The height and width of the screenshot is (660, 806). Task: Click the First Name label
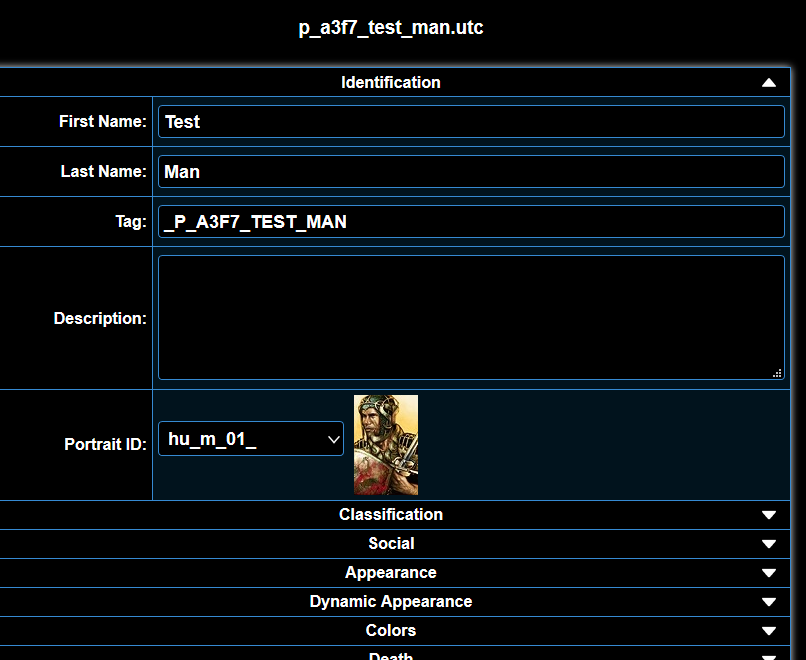pyautogui.click(x=103, y=121)
